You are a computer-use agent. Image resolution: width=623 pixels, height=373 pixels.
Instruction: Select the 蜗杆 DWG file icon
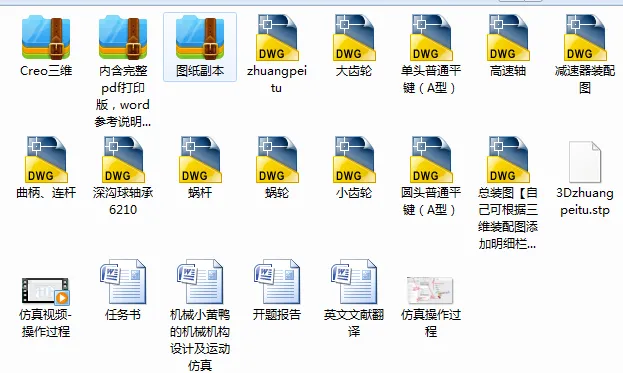click(200, 160)
